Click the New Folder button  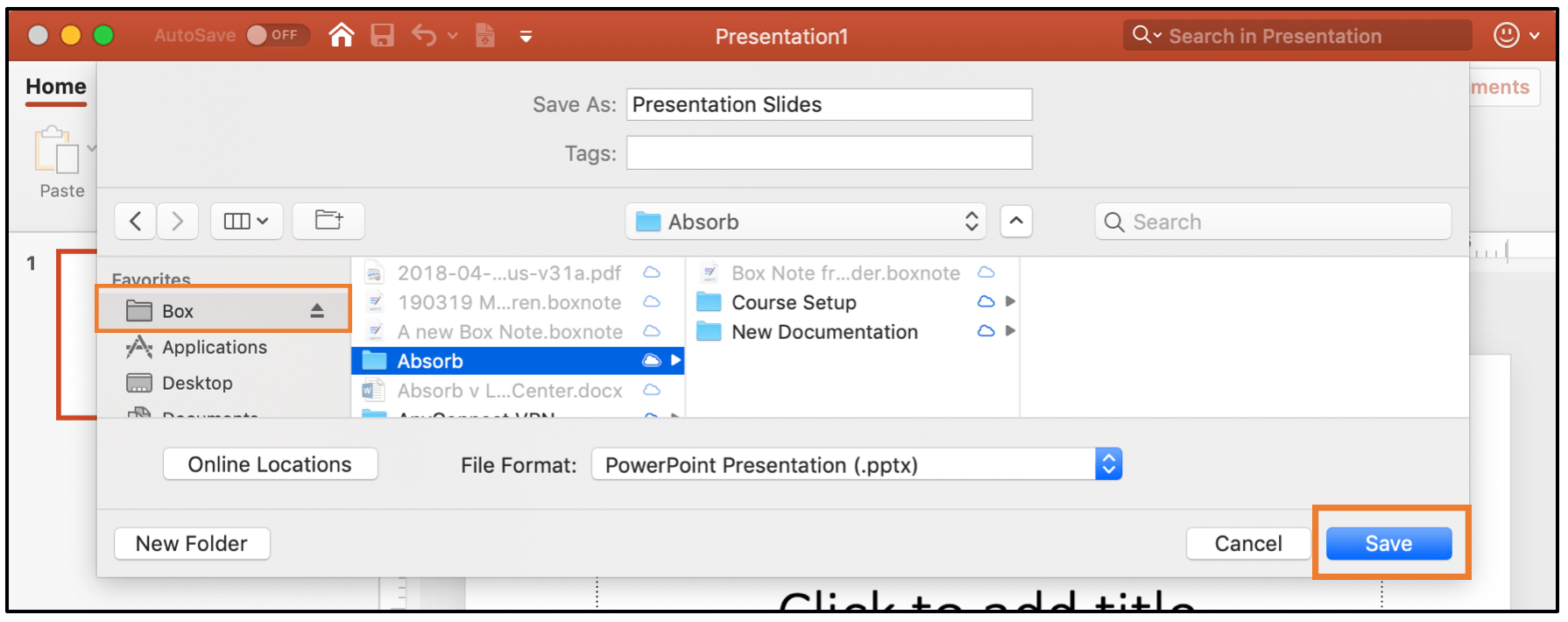(x=192, y=543)
